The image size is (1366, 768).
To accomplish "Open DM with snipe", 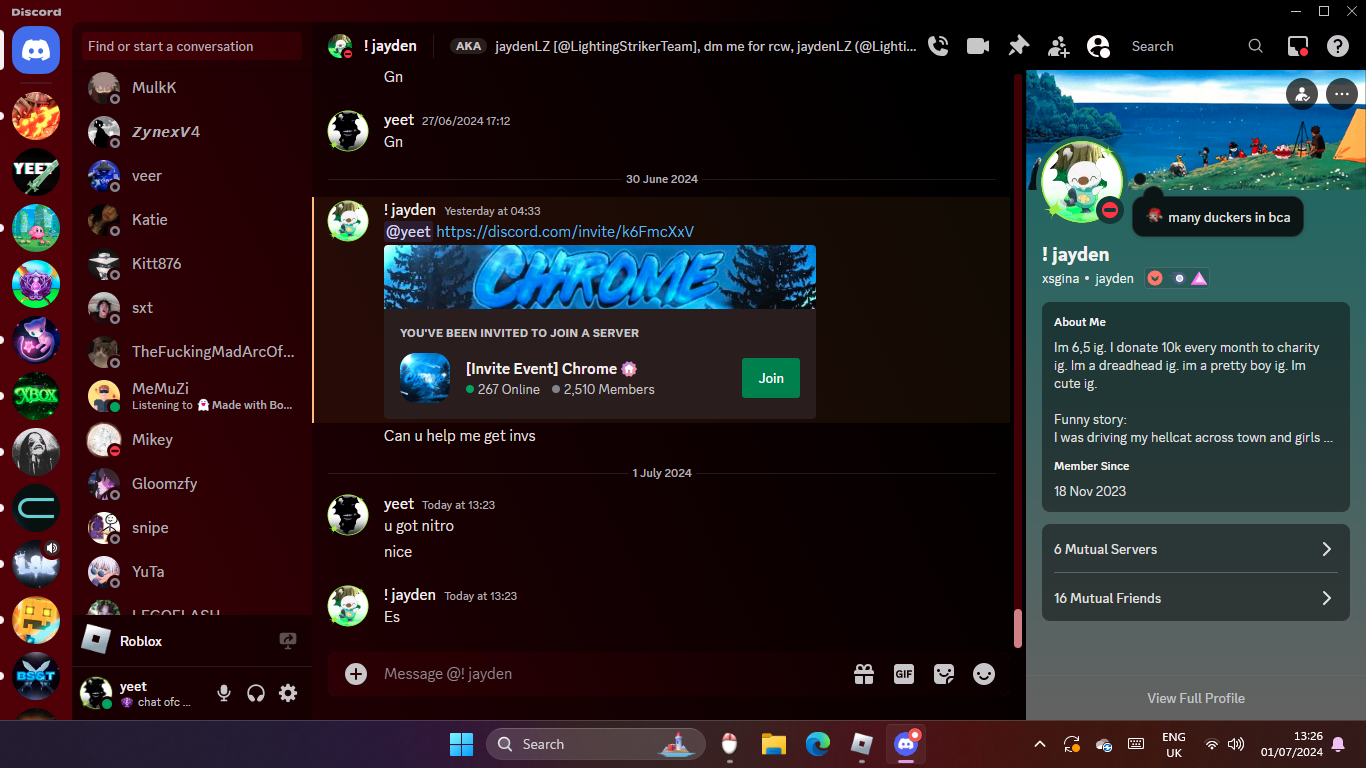I will tap(192, 528).
